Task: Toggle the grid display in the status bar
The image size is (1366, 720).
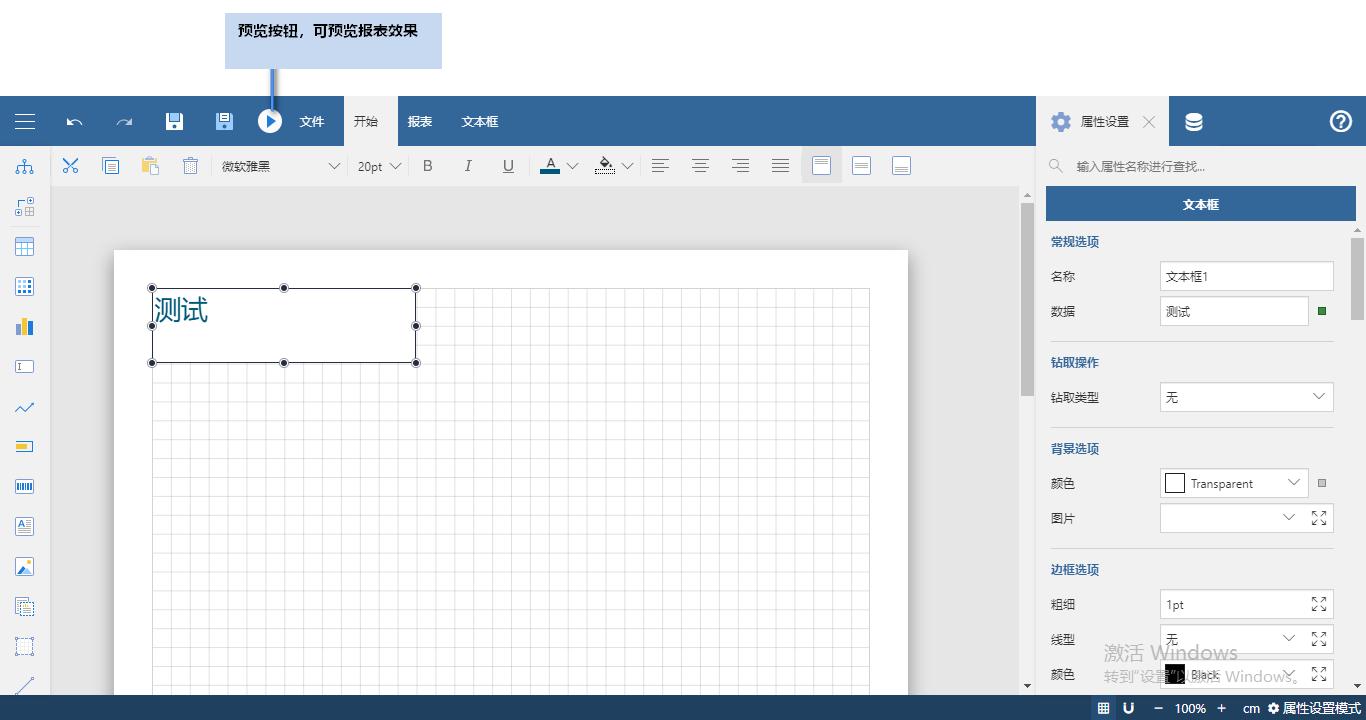Action: [x=1103, y=708]
